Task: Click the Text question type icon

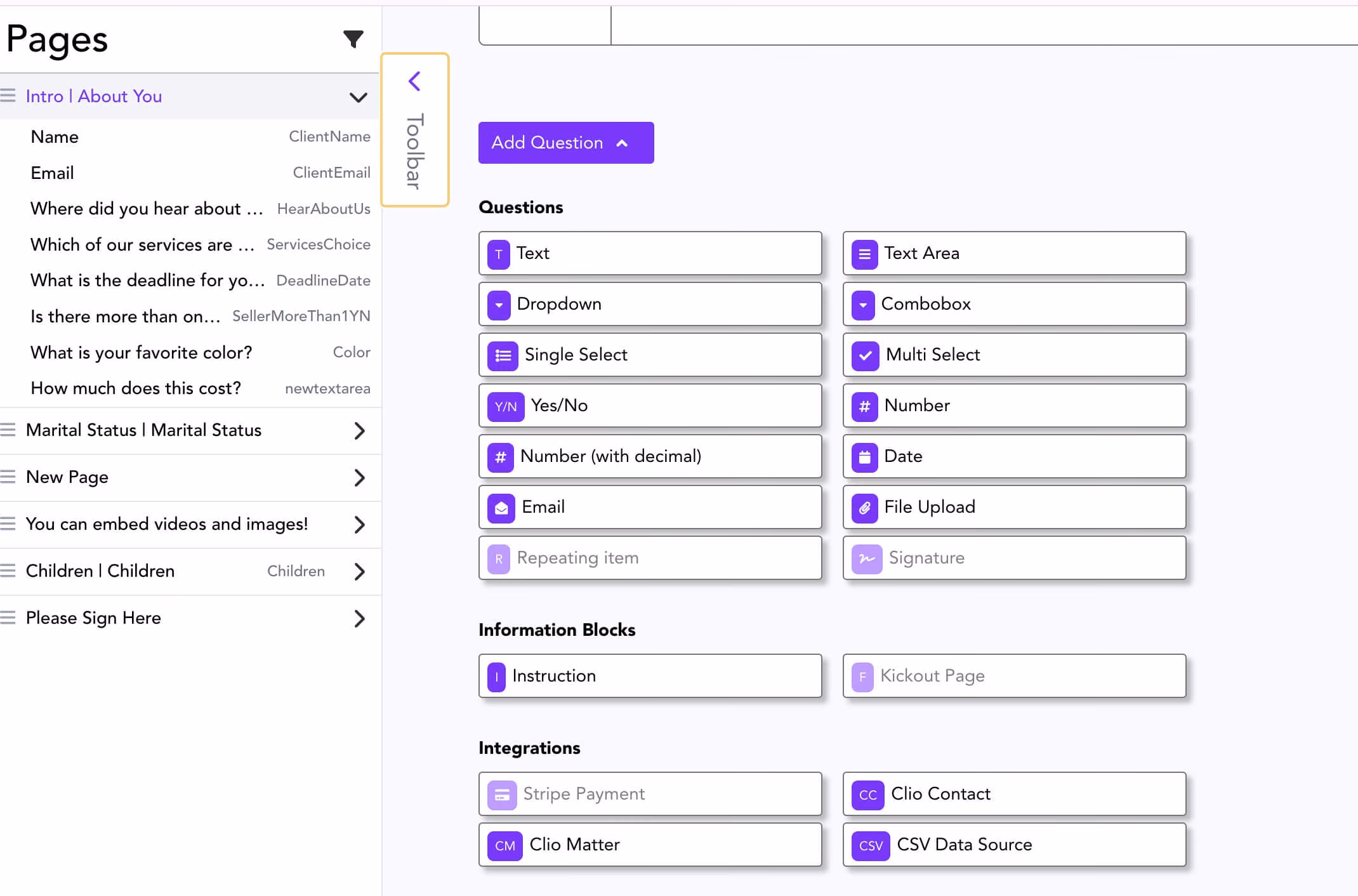Action: click(x=499, y=254)
